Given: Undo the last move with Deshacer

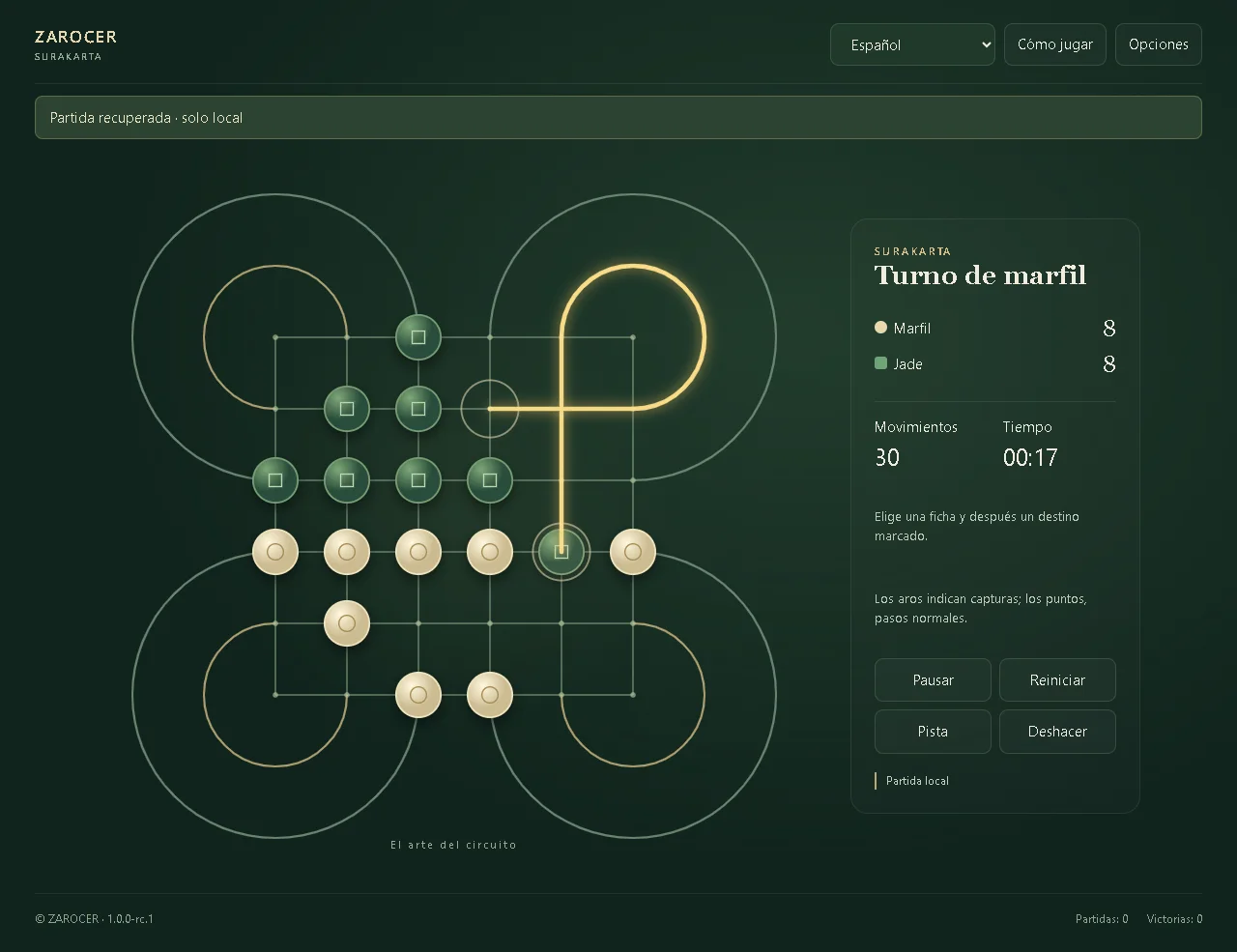Looking at the screenshot, I should (x=1057, y=732).
